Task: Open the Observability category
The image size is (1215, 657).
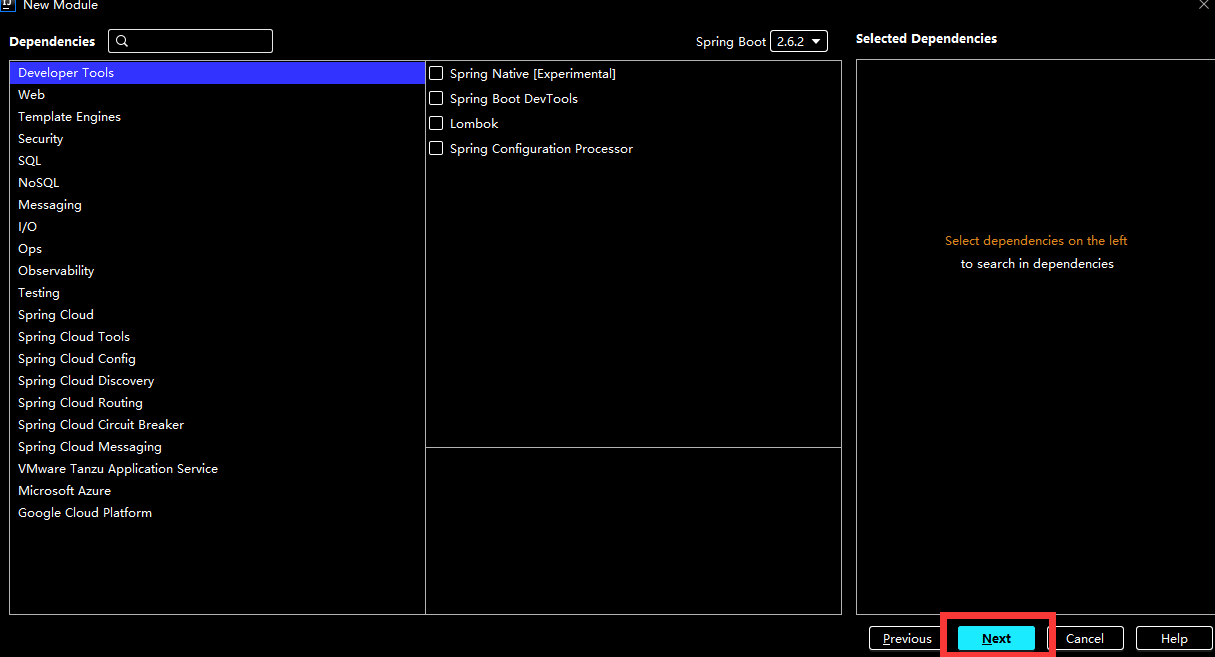Action: (x=217, y=271)
